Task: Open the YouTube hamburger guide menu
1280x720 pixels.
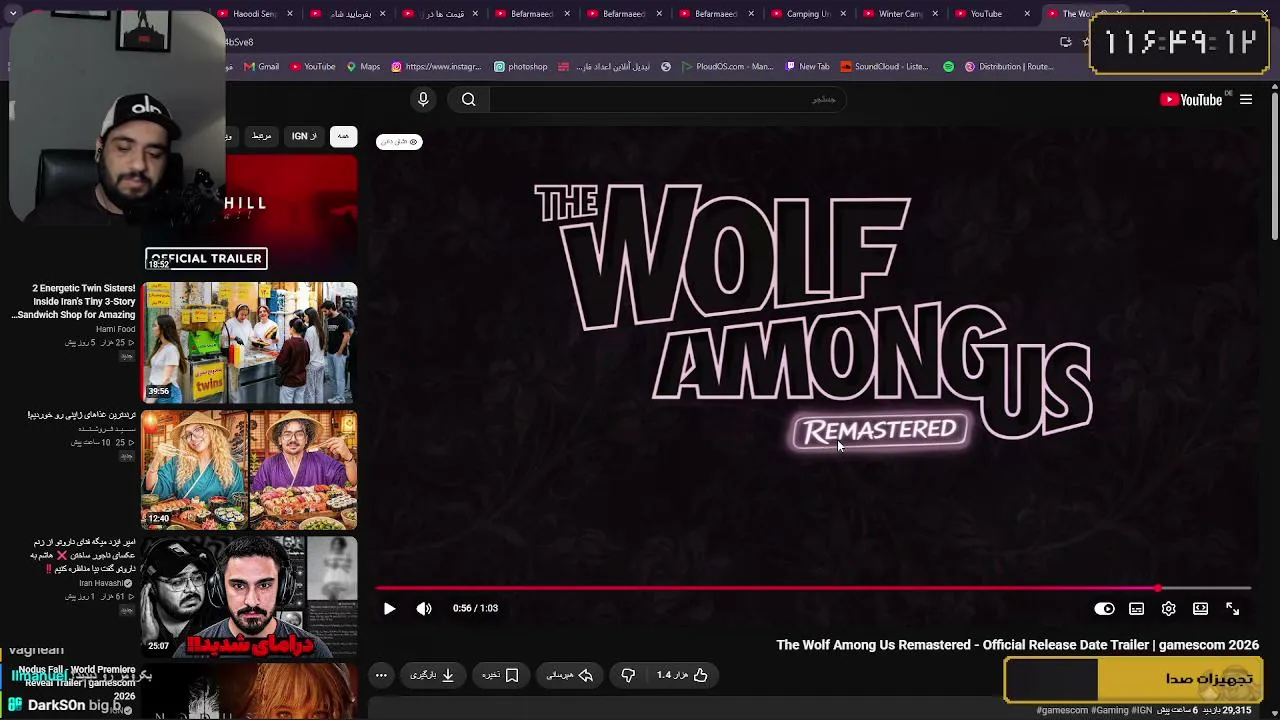Action: (1246, 99)
